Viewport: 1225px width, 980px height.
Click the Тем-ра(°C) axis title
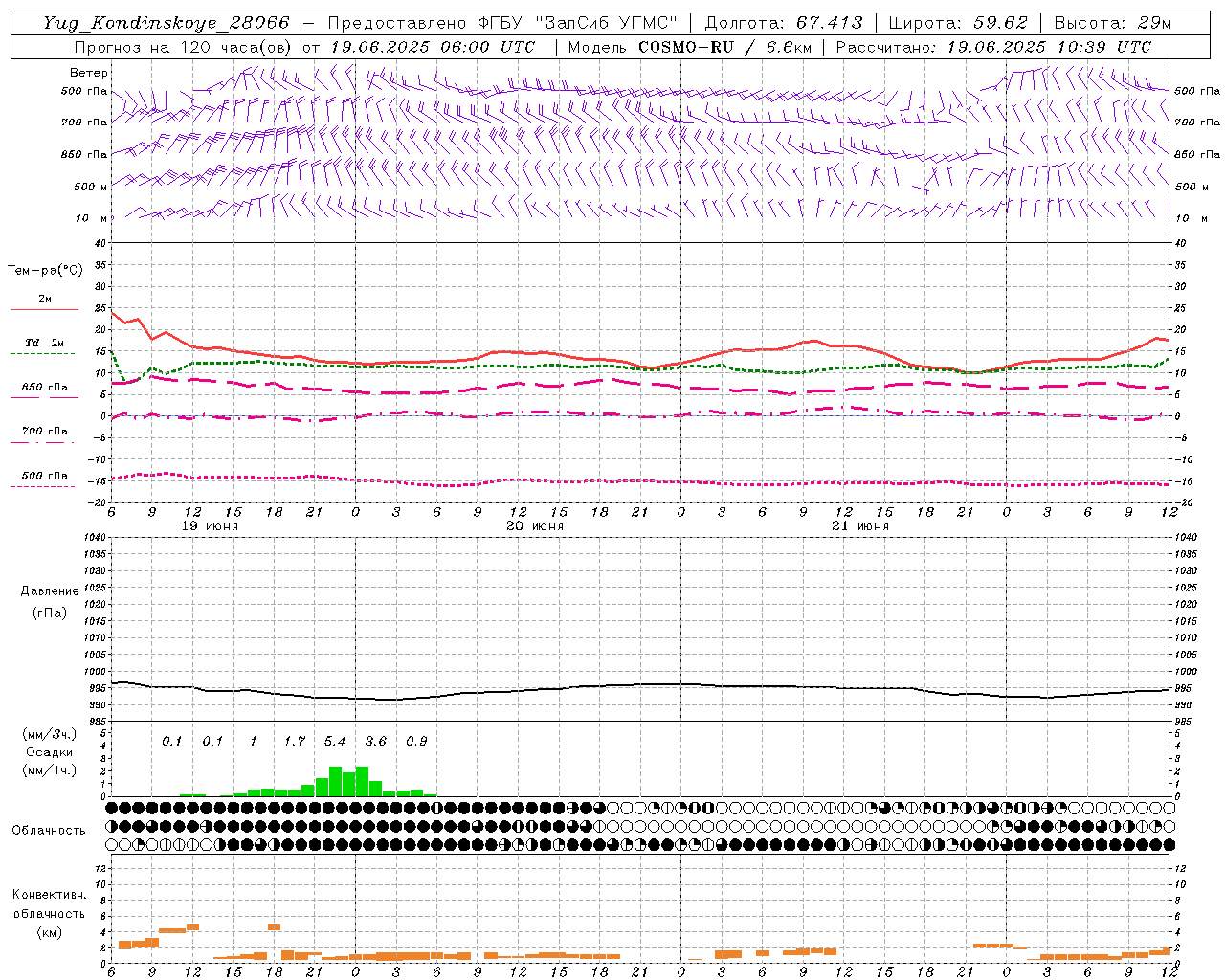(x=45, y=271)
